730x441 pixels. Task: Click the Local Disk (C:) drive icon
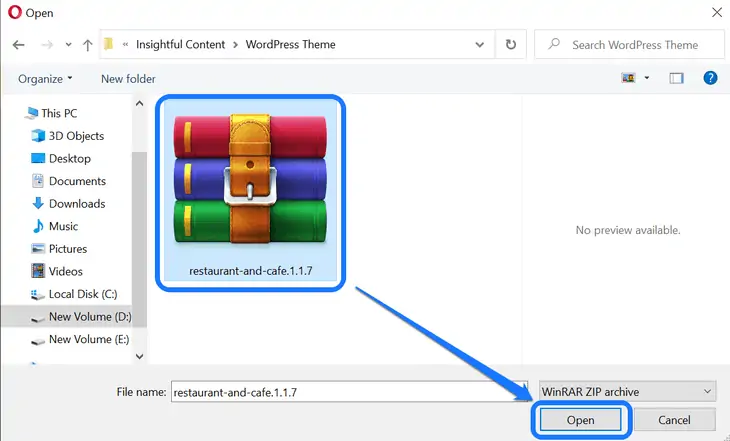[x=37, y=294]
